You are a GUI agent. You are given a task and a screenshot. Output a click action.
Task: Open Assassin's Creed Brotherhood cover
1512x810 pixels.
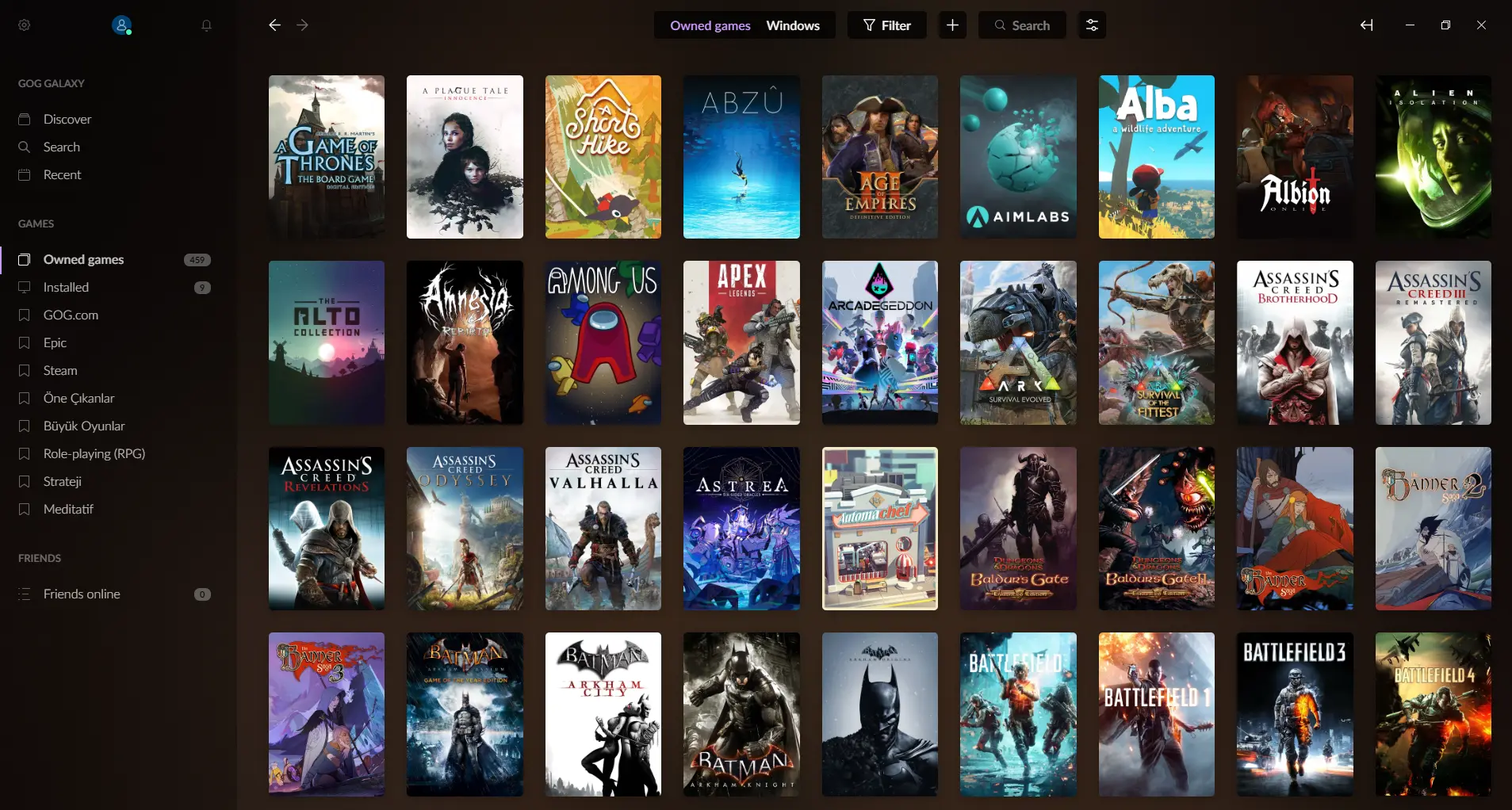1295,342
